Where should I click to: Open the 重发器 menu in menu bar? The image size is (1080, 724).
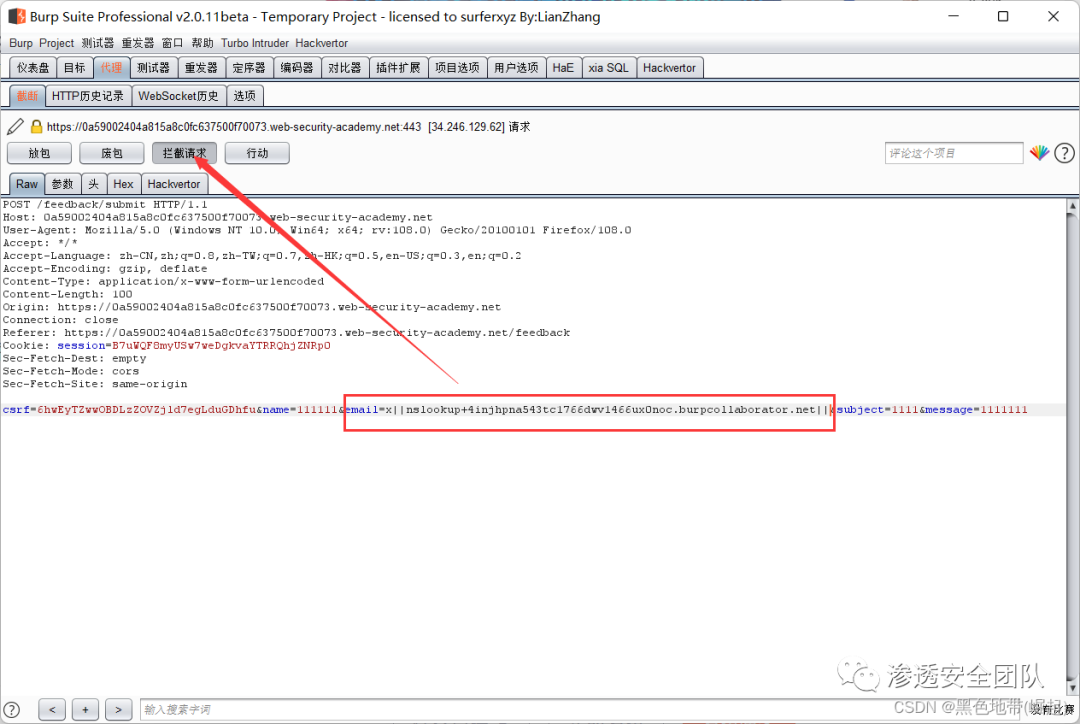[x=138, y=43]
